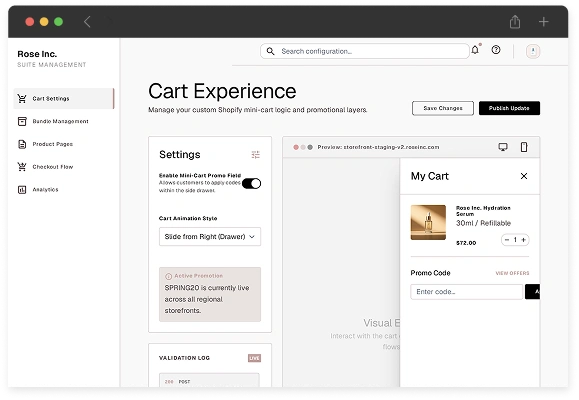Click the promo code apply button

coord(532,292)
